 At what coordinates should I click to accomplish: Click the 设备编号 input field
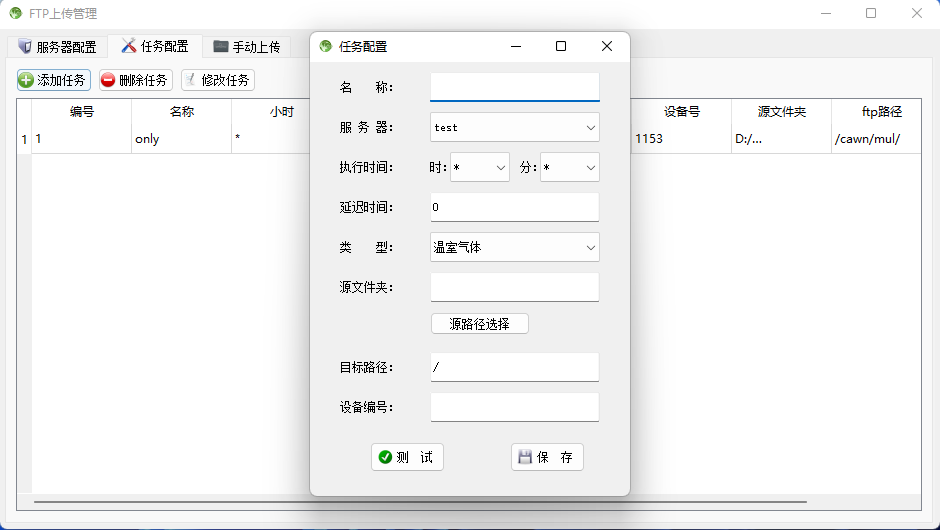click(x=515, y=407)
